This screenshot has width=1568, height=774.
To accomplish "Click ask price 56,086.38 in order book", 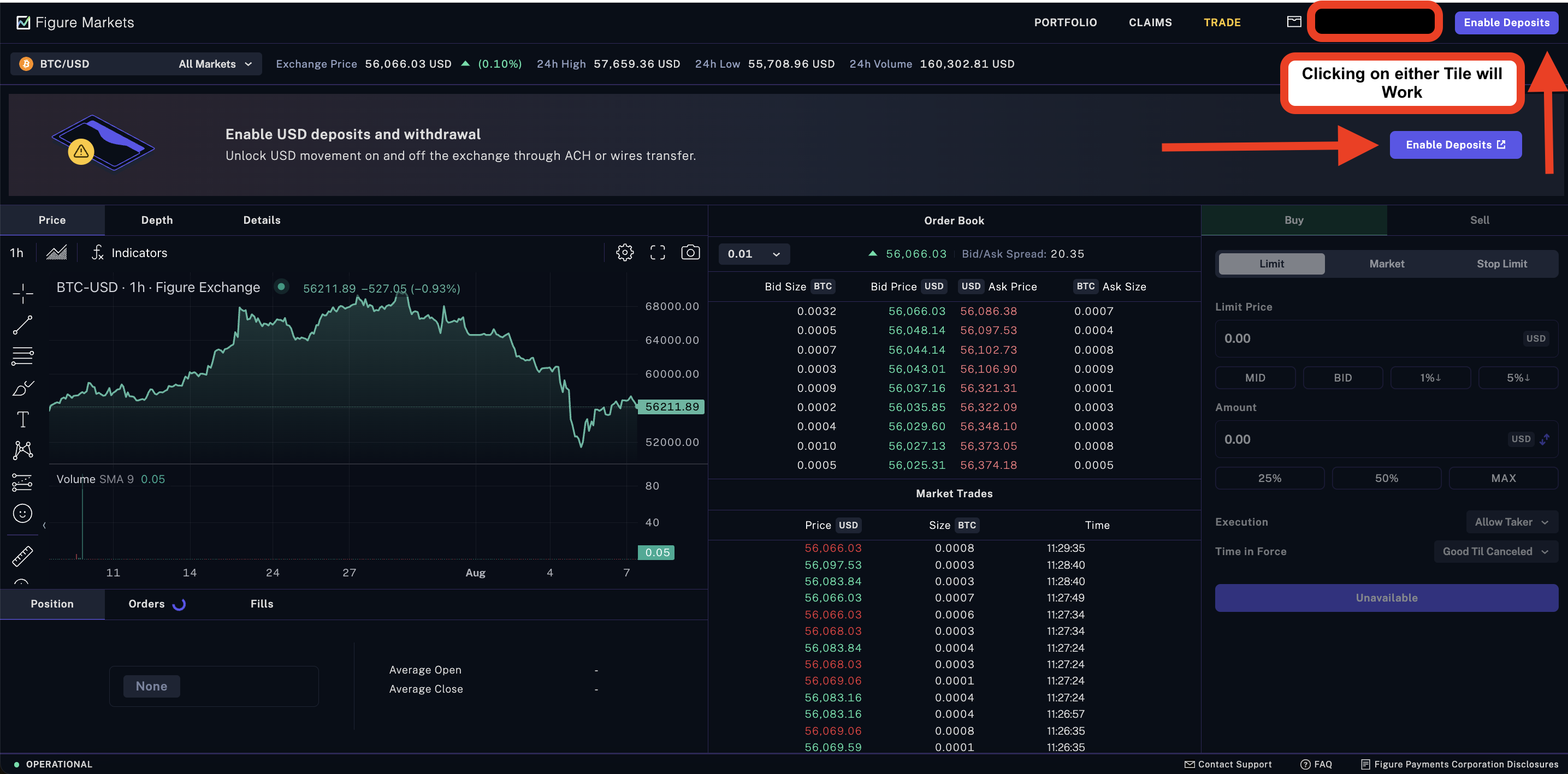I will pyautogui.click(x=989, y=311).
